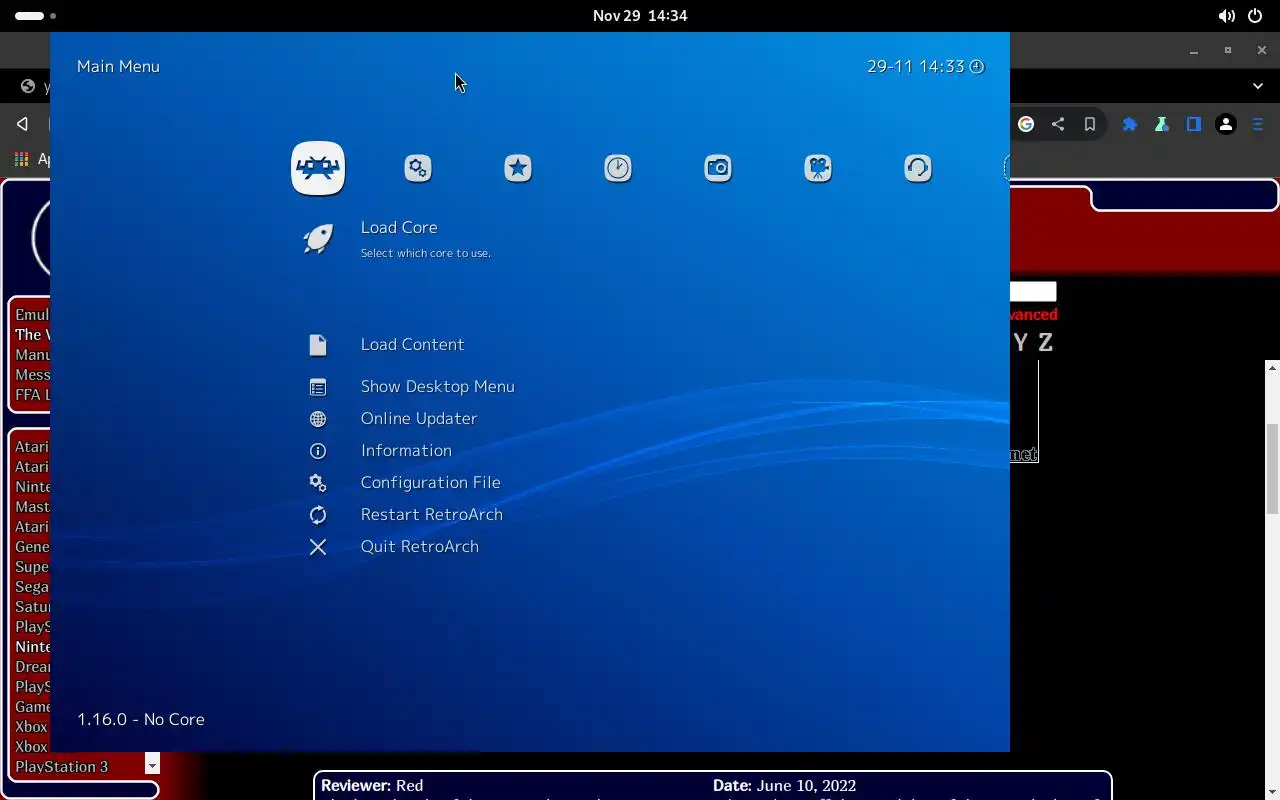This screenshot has width=1280, height=800.
Task: Open Load Content menu entry
Action: pos(412,345)
